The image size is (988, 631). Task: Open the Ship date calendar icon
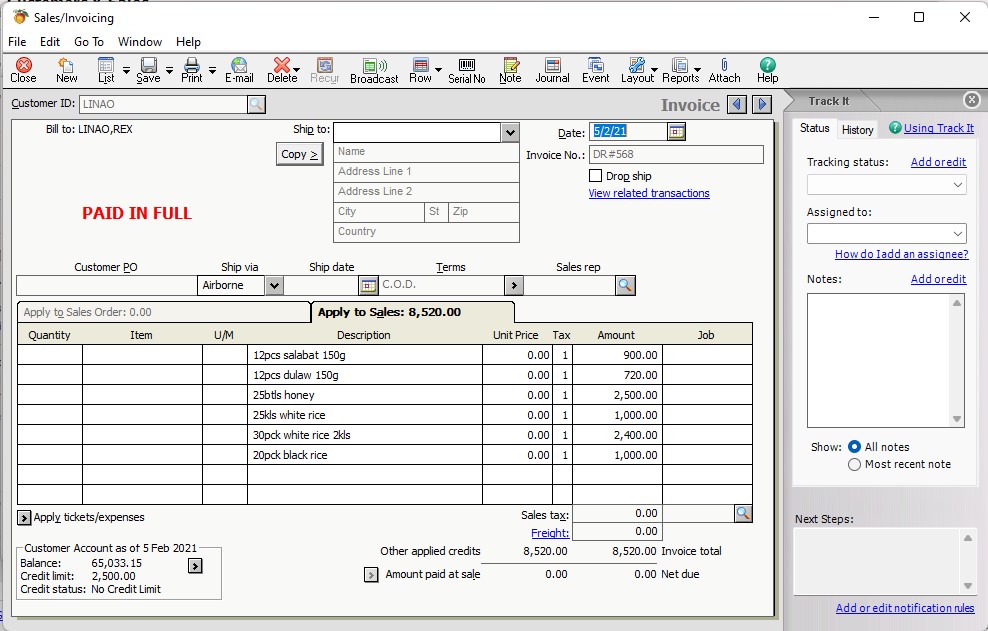coord(369,285)
